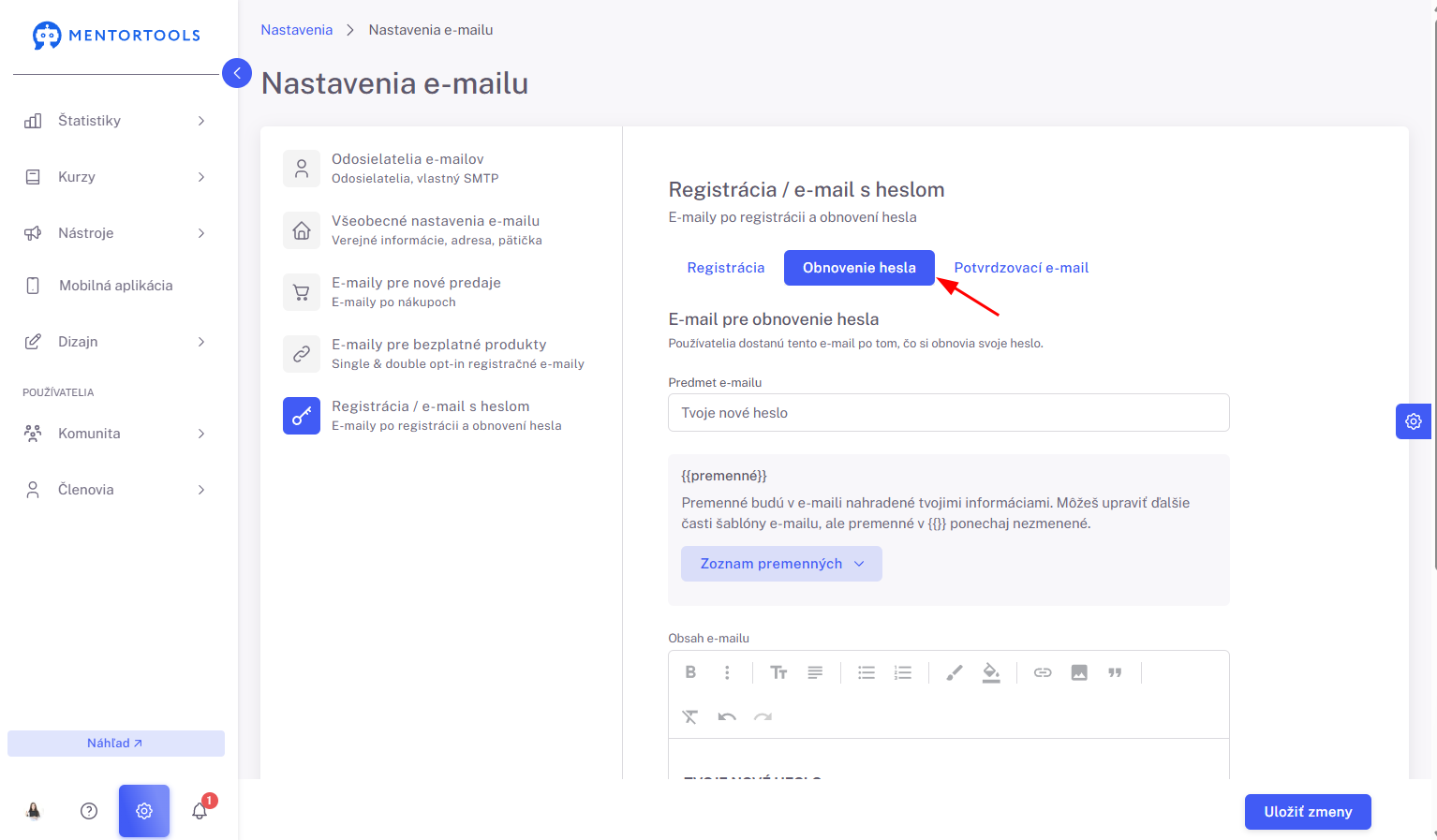This screenshot has width=1437, height=840.
Task: Collapse the sidebar with round arrow button
Action: click(x=237, y=73)
